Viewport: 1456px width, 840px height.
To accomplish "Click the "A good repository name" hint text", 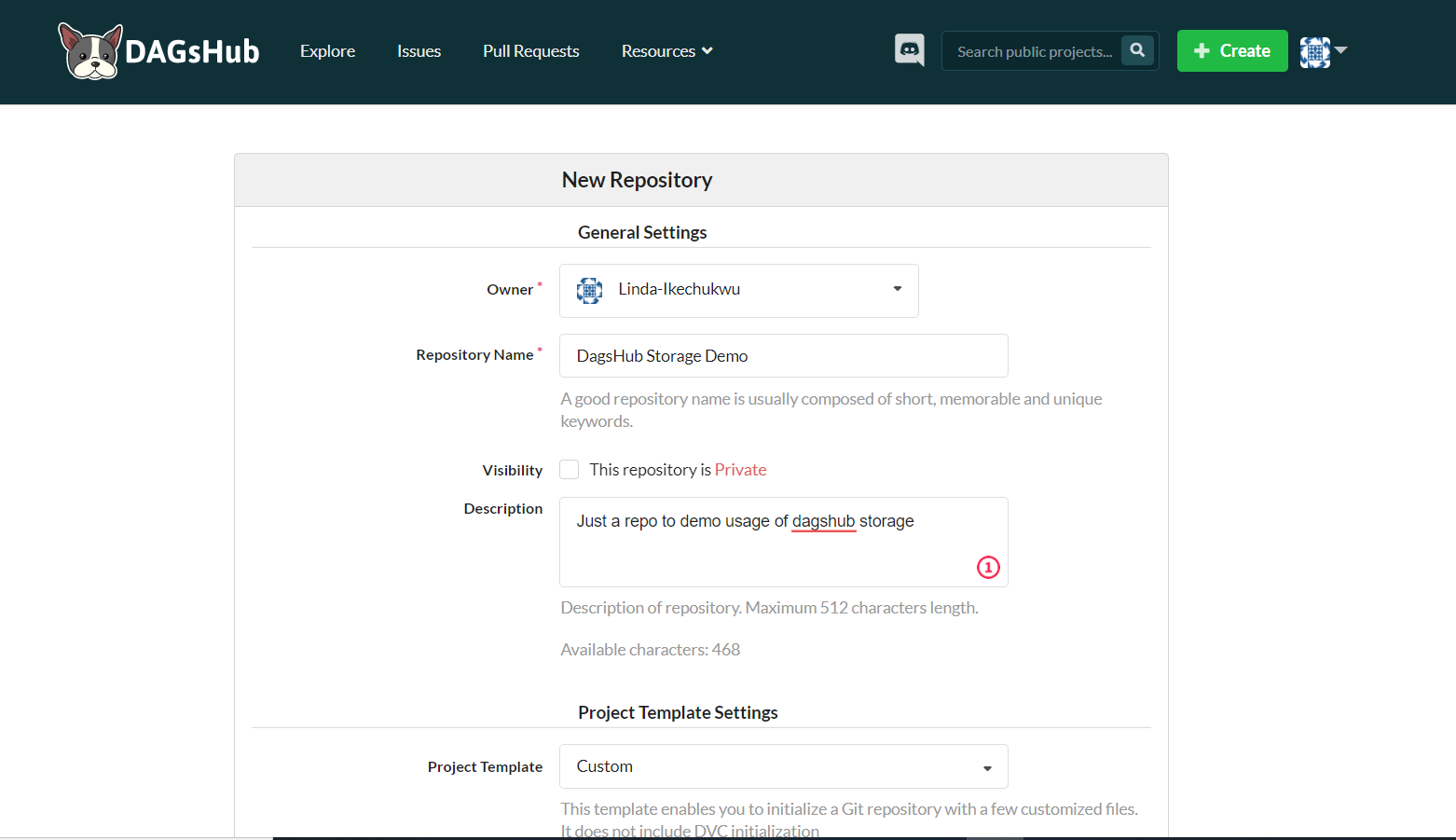I will click(831, 410).
